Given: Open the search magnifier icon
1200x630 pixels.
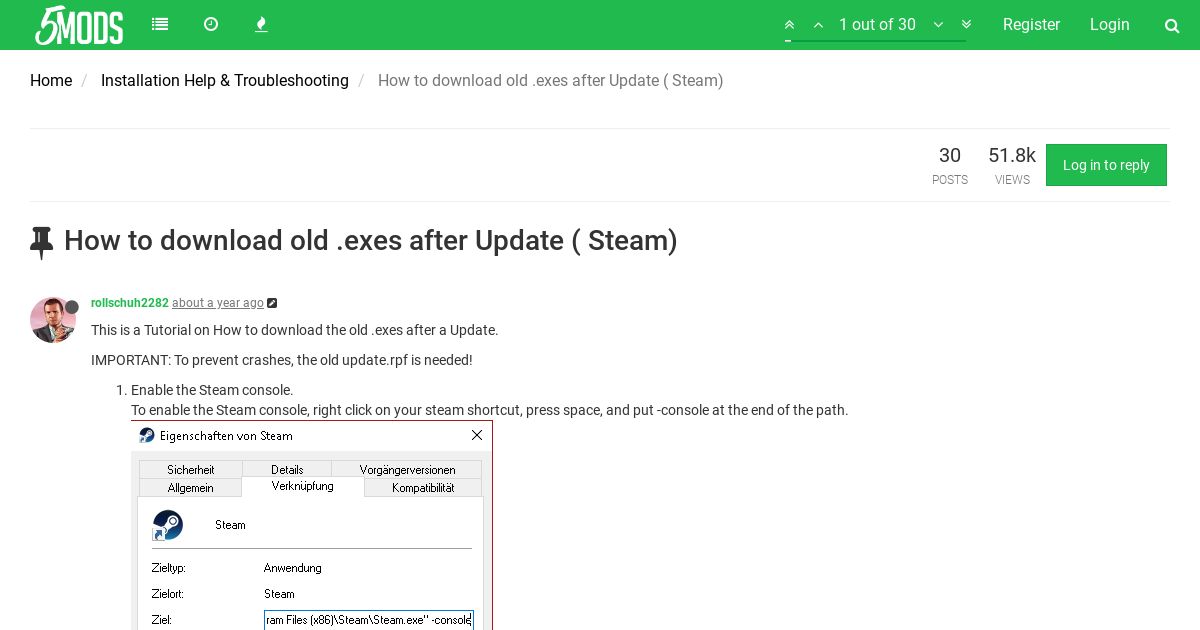Looking at the screenshot, I should tap(1172, 26).
